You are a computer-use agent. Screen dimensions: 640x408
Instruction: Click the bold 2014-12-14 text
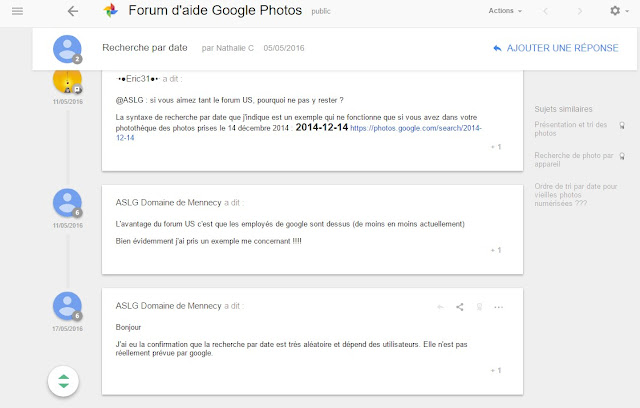coord(322,127)
